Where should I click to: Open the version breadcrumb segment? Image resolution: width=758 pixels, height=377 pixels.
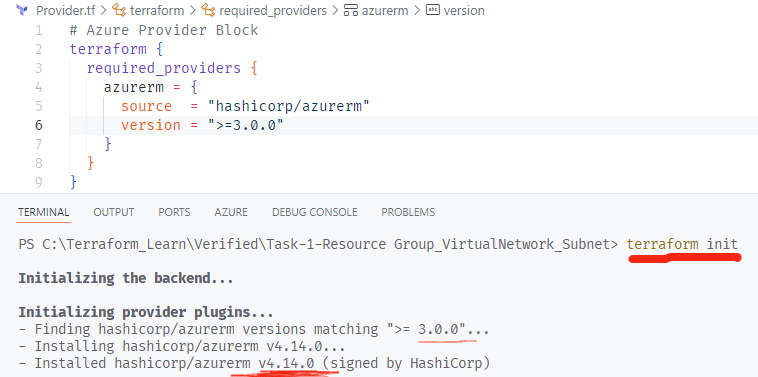[x=464, y=10]
